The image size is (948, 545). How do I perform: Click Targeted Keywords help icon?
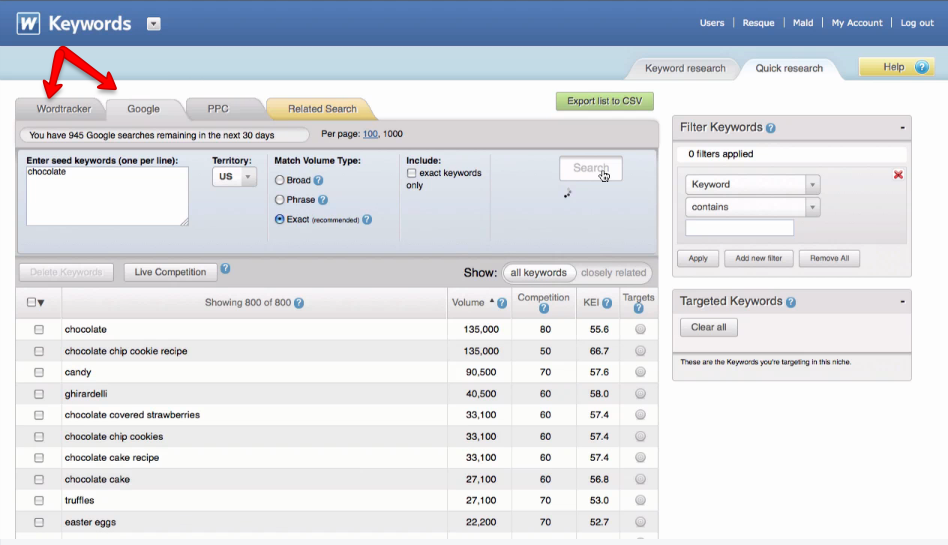791,302
